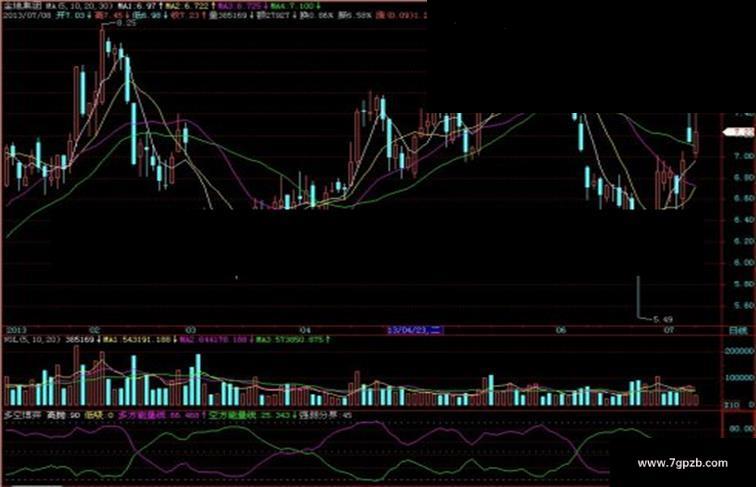Click the 100000 volume axis label
756x487 pixels.
click(x=740, y=378)
